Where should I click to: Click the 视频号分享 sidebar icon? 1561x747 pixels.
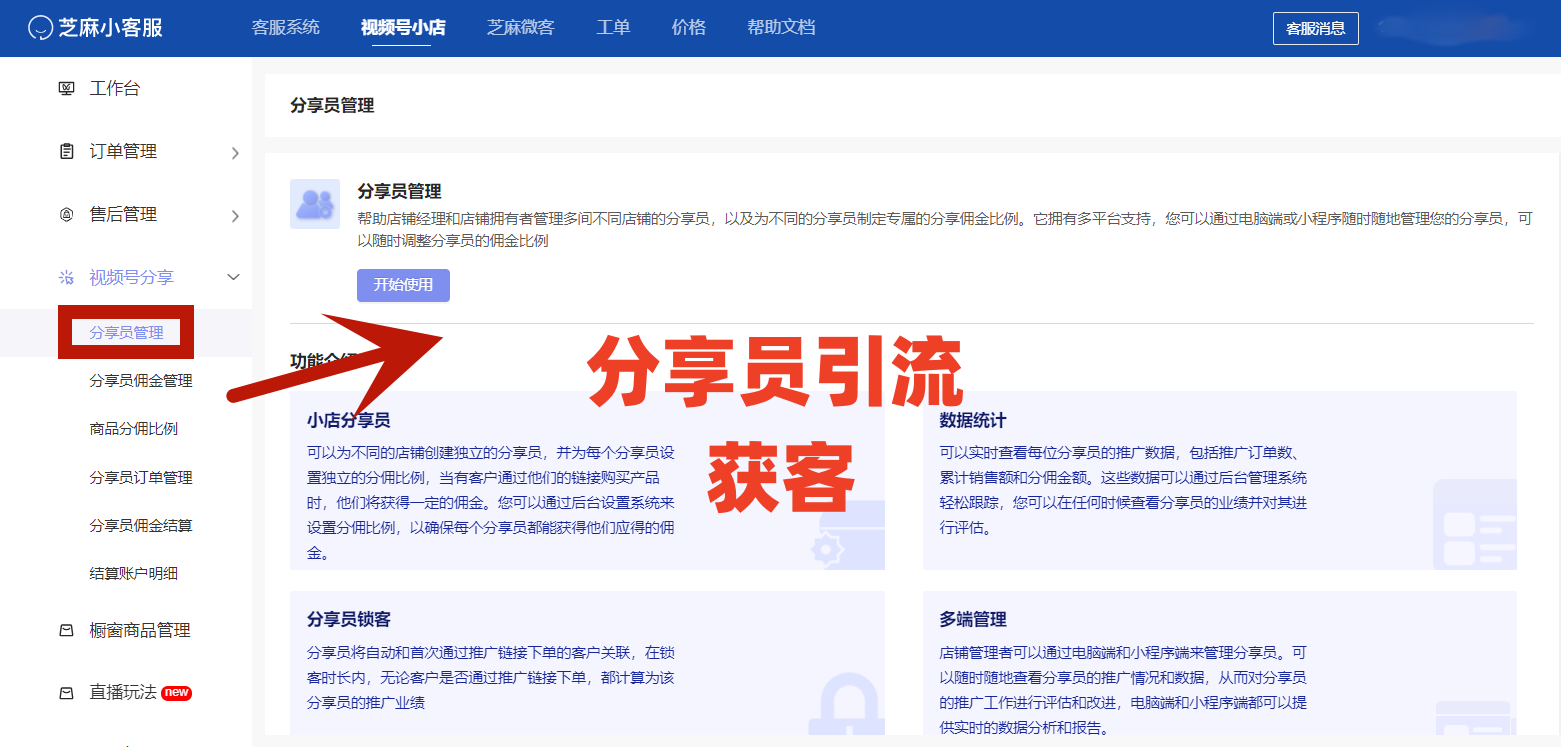[67, 278]
